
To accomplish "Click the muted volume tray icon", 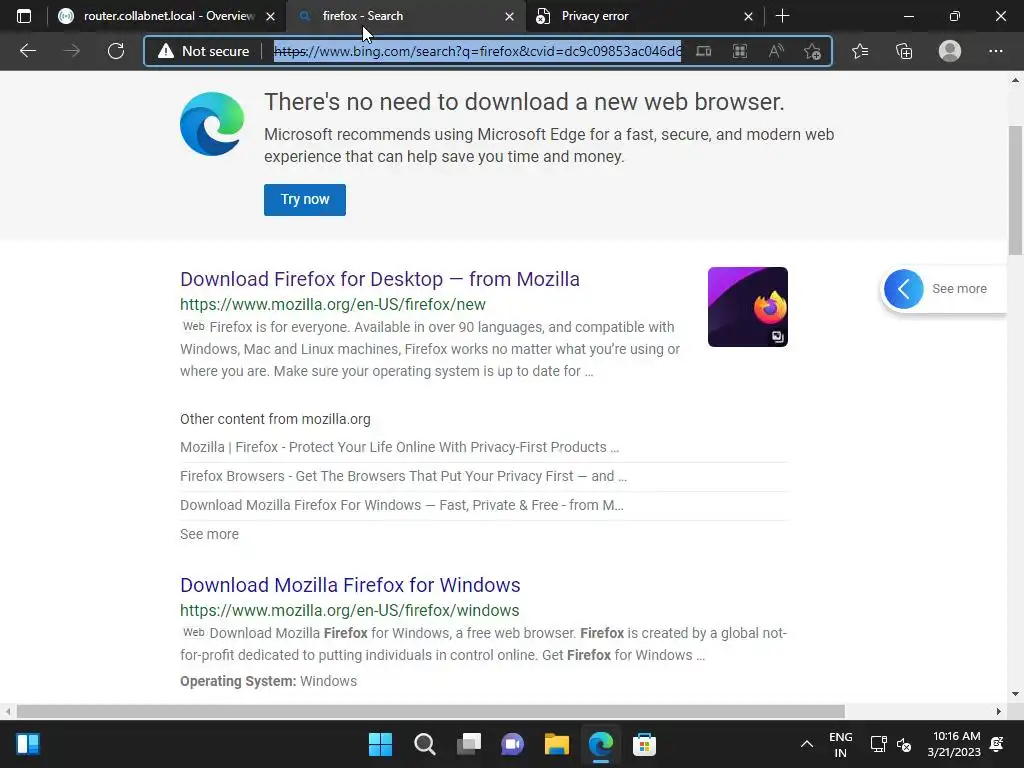I will pyautogui.click(x=904, y=744).
